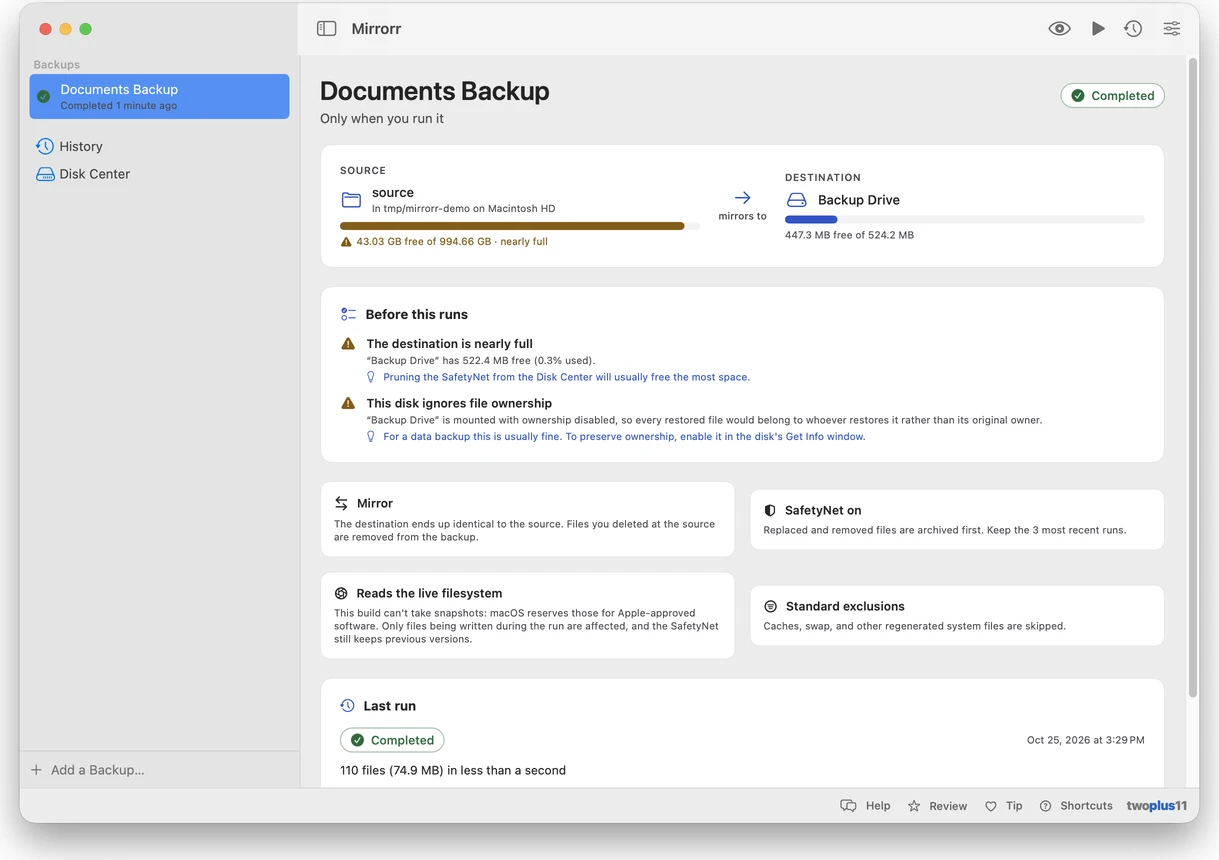
Task: Click the Backup Drive disk icon
Action: click(x=797, y=200)
